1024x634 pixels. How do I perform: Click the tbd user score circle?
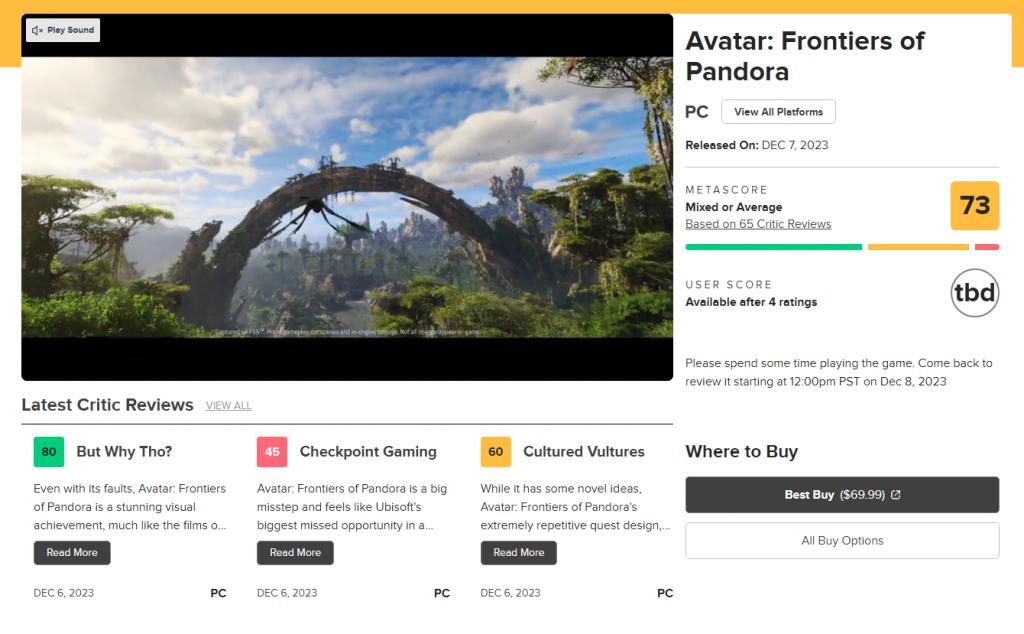click(974, 293)
